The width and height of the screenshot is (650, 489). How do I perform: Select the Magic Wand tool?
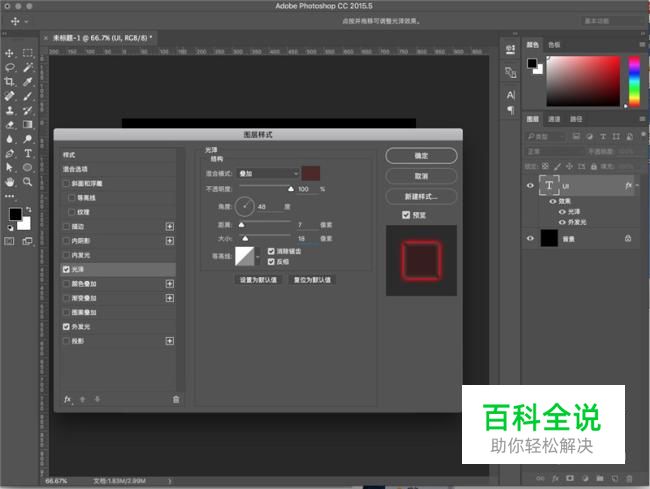tap(27, 67)
